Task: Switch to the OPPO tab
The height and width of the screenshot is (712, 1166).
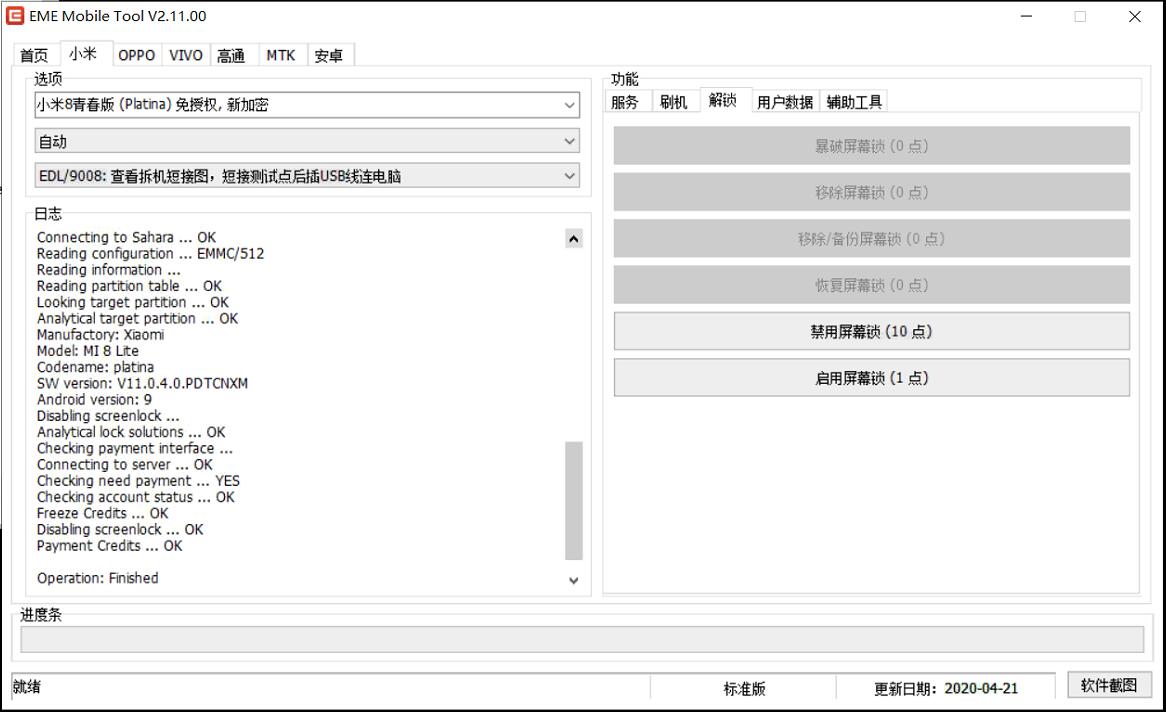Action: pyautogui.click(x=137, y=55)
